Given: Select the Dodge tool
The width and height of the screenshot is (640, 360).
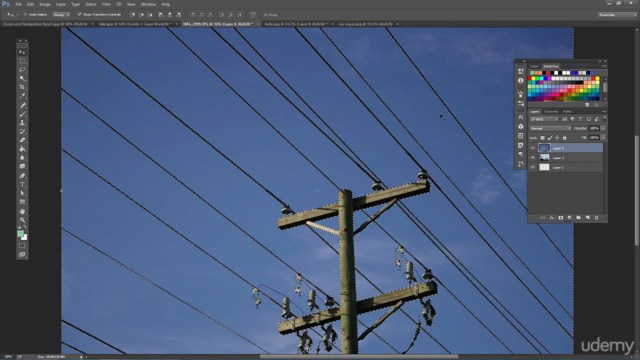Looking at the screenshot, I should [x=22, y=166].
